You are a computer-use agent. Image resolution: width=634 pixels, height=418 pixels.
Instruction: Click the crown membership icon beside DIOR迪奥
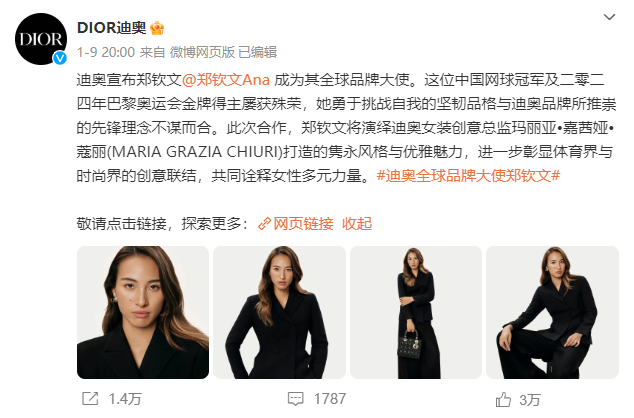click(x=157, y=28)
